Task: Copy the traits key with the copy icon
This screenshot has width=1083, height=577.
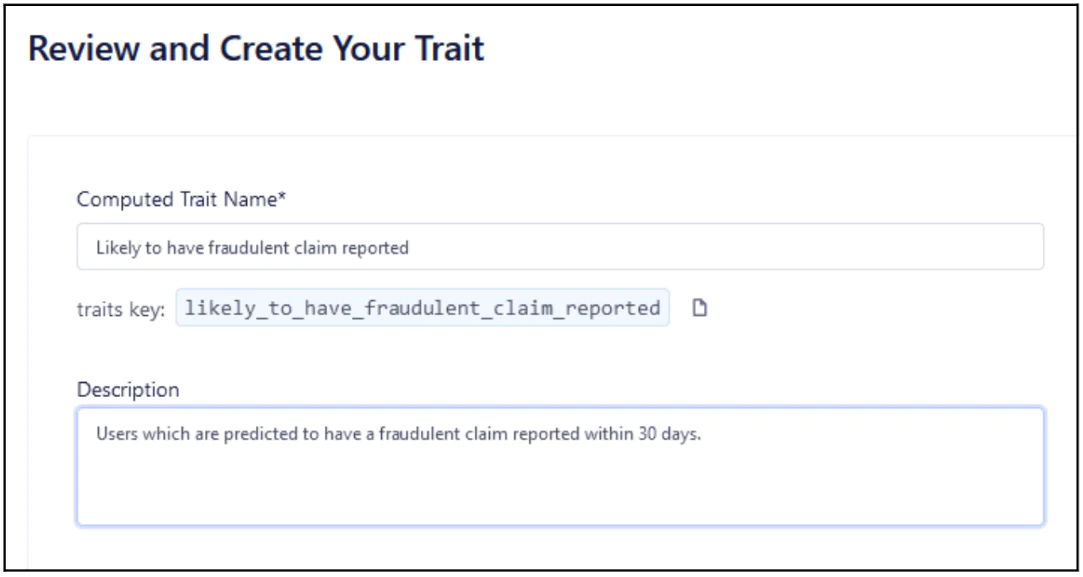Action: 700,308
